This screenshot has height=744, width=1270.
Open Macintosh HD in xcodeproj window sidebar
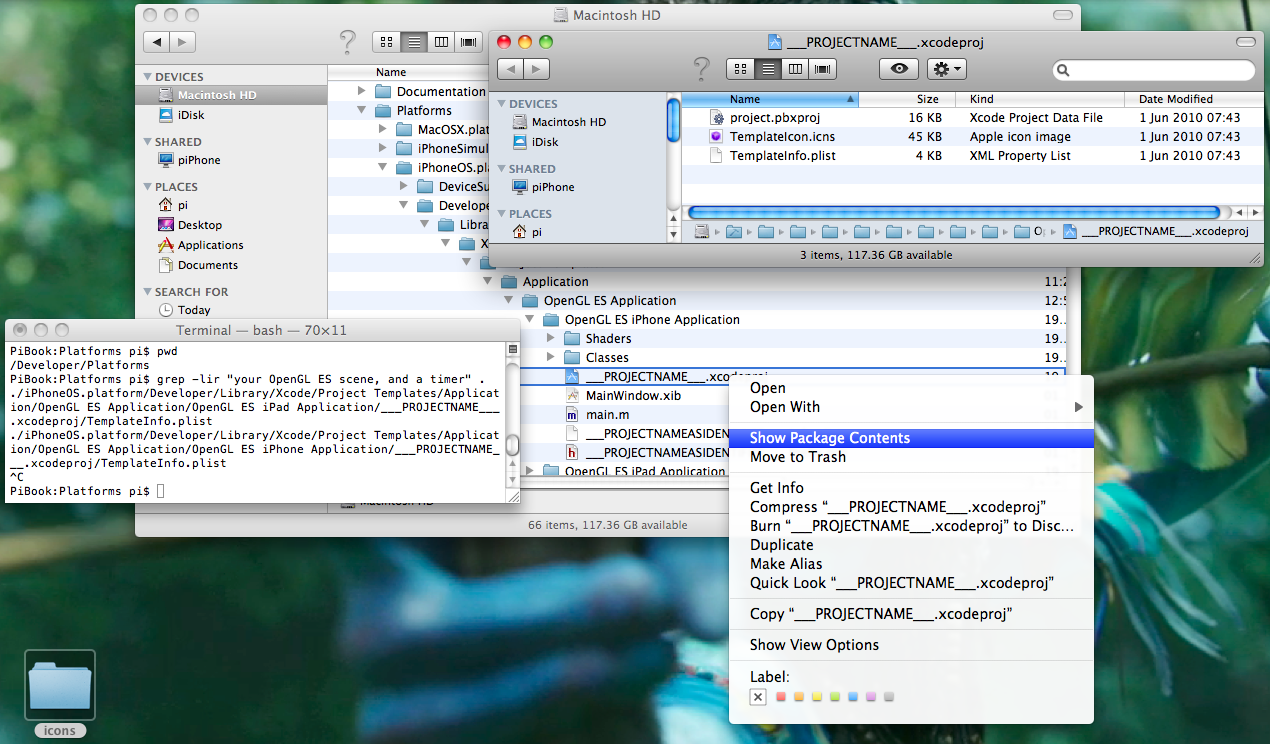click(x=568, y=122)
